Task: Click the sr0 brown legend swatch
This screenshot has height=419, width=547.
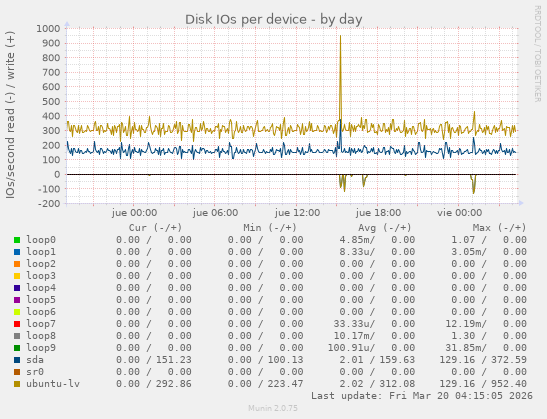Action: click(x=17, y=372)
